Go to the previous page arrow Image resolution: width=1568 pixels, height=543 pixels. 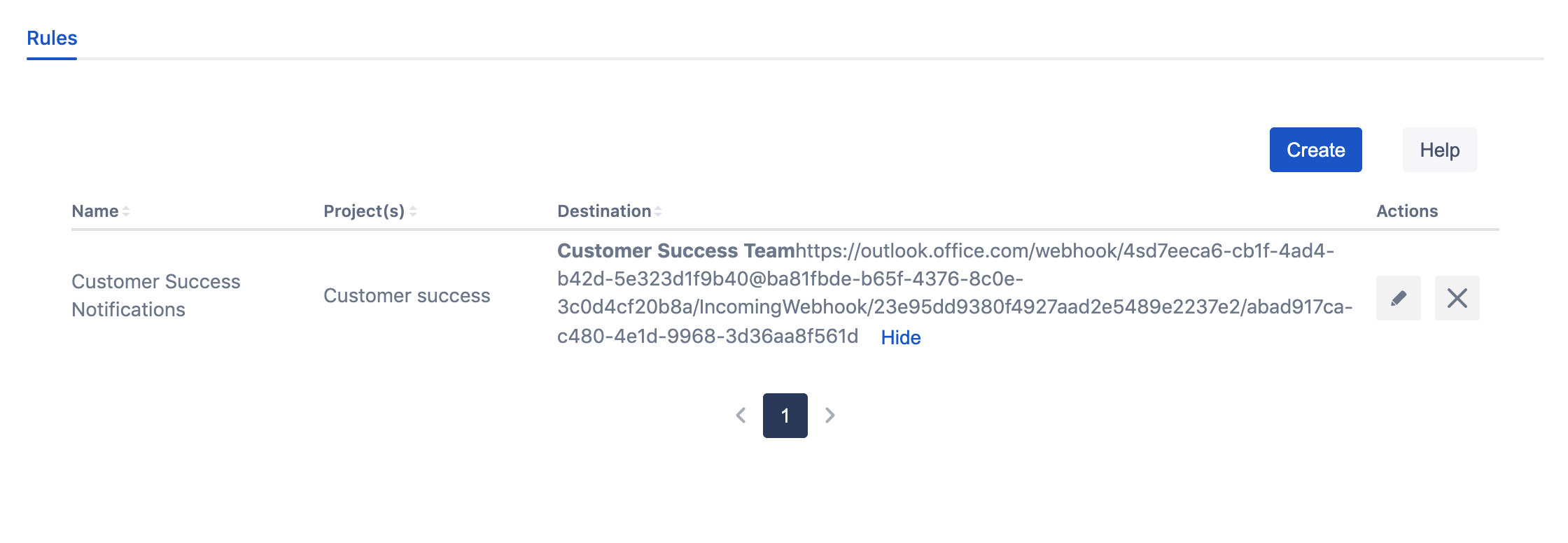(x=741, y=416)
